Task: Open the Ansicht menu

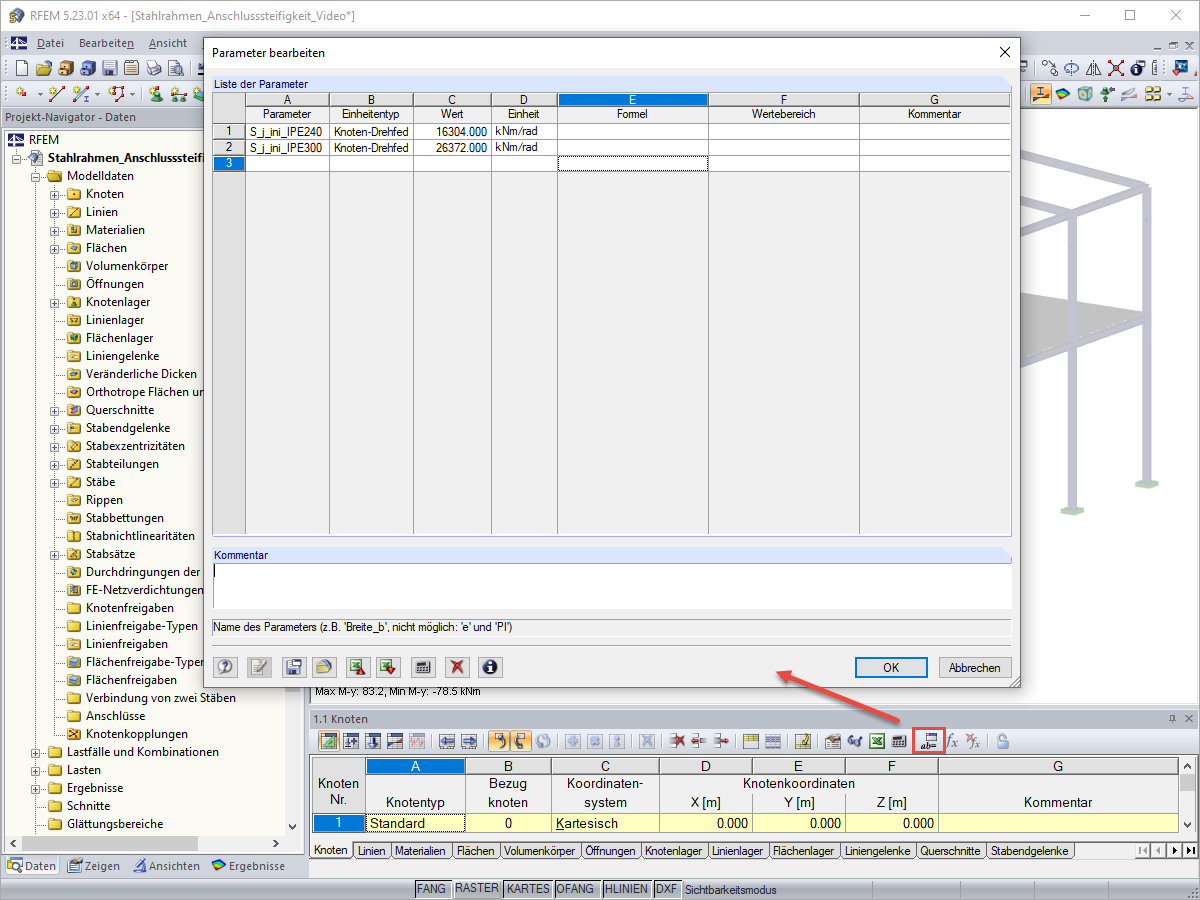Action: coord(167,43)
